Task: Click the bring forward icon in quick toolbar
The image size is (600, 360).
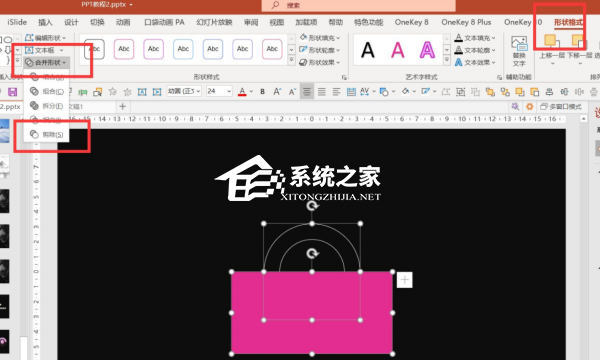Action: click(520, 92)
